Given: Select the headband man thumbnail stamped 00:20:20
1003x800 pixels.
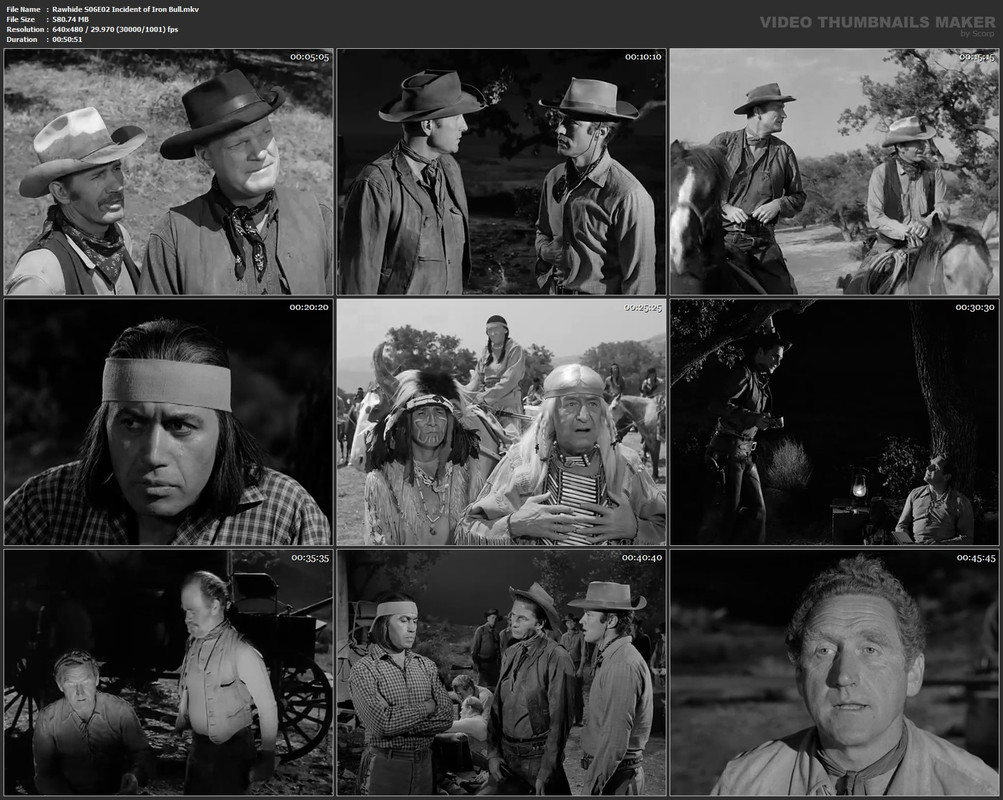Looking at the screenshot, I should [168, 422].
